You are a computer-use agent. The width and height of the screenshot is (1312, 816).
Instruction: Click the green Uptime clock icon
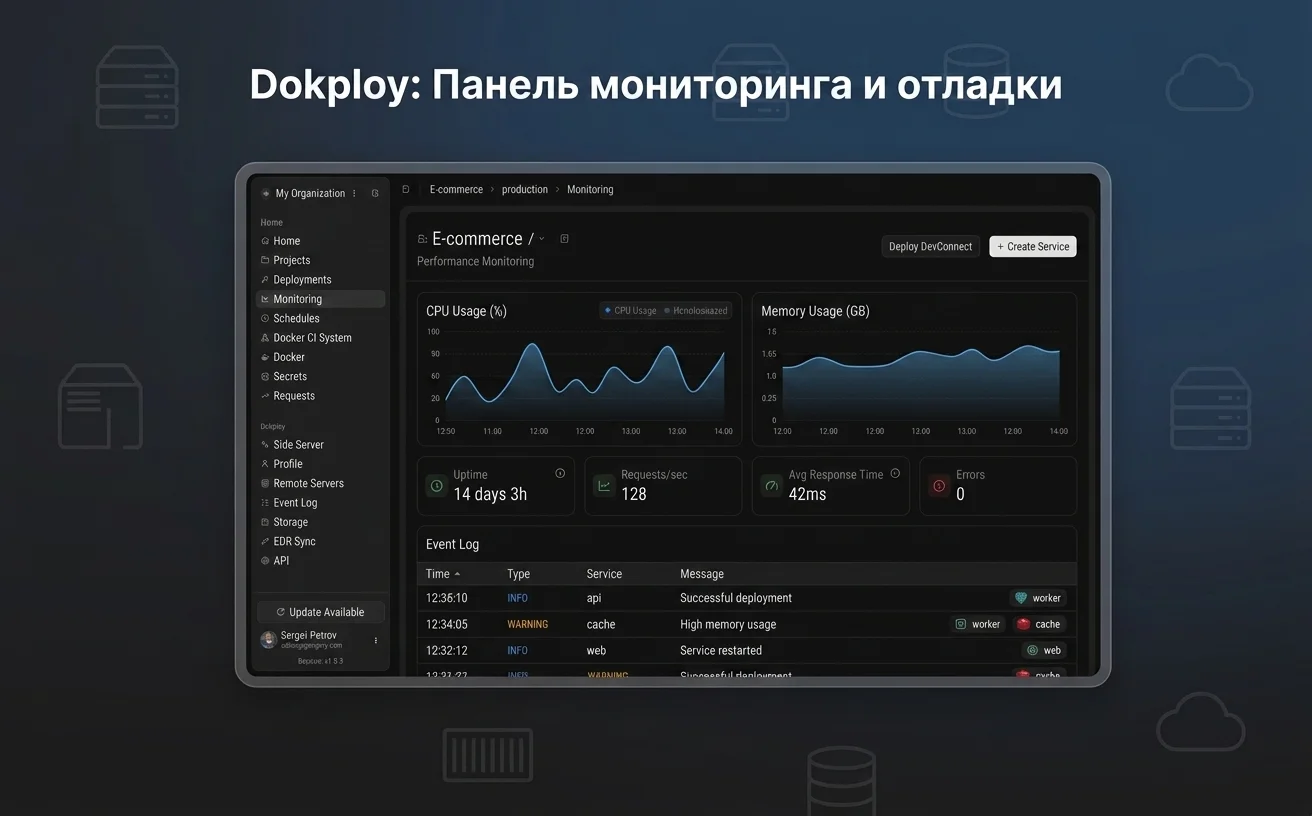click(x=436, y=486)
